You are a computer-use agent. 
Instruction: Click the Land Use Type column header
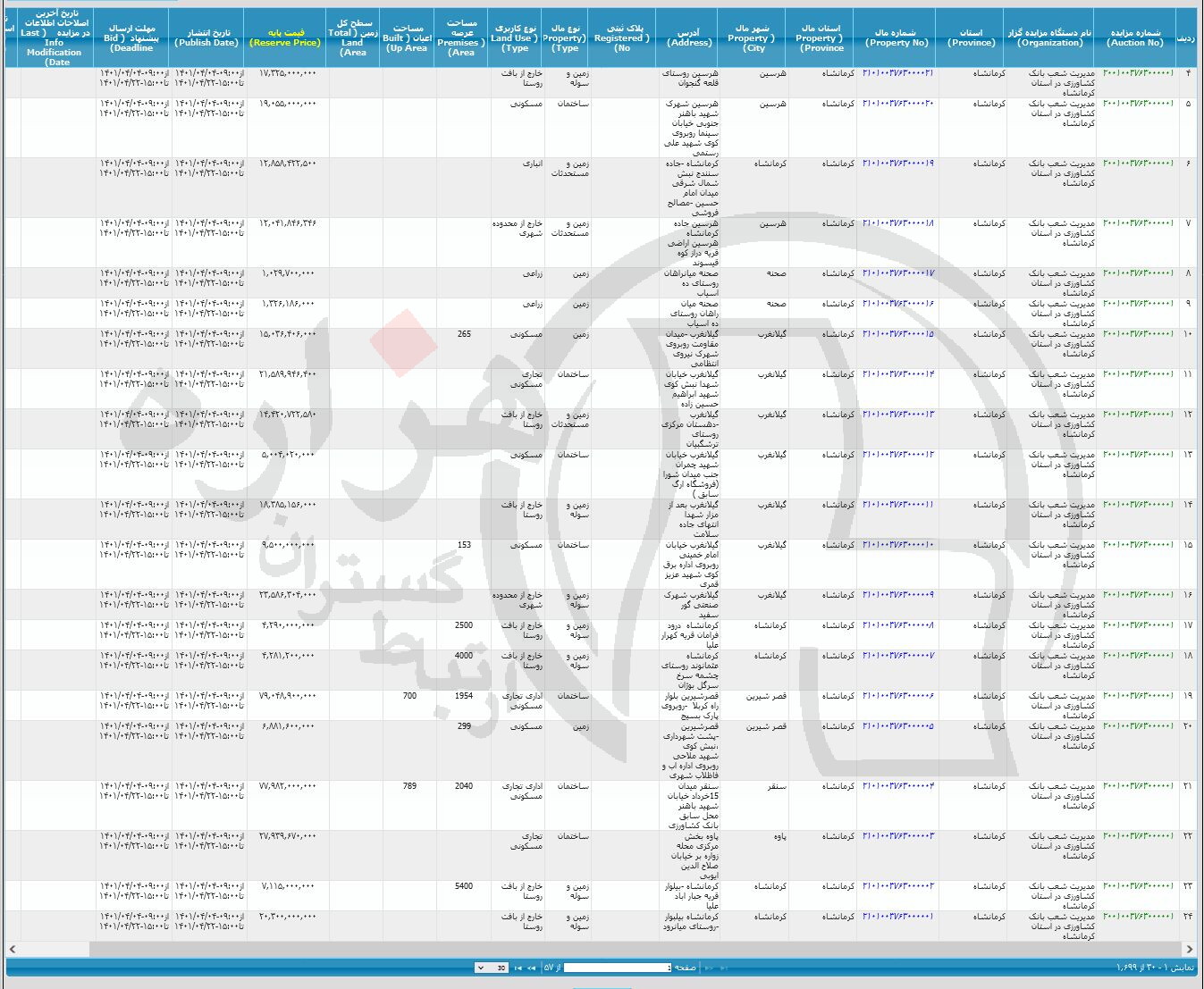pos(515,38)
